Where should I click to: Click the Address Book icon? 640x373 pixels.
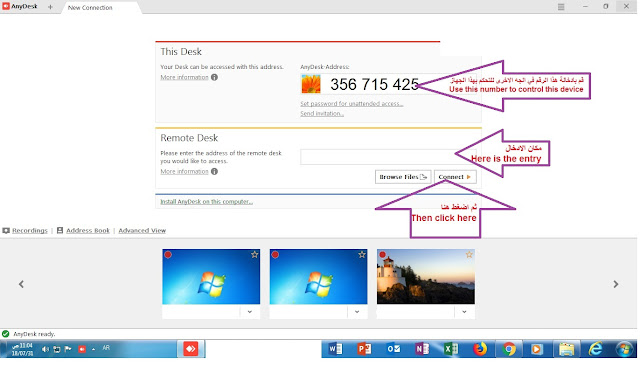pyautogui.click(x=60, y=230)
